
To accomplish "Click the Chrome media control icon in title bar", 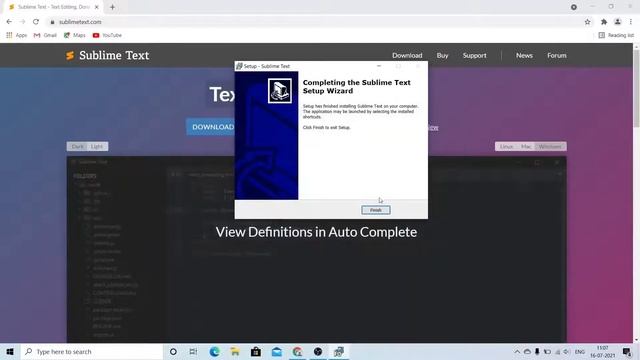I will (573, 7).
